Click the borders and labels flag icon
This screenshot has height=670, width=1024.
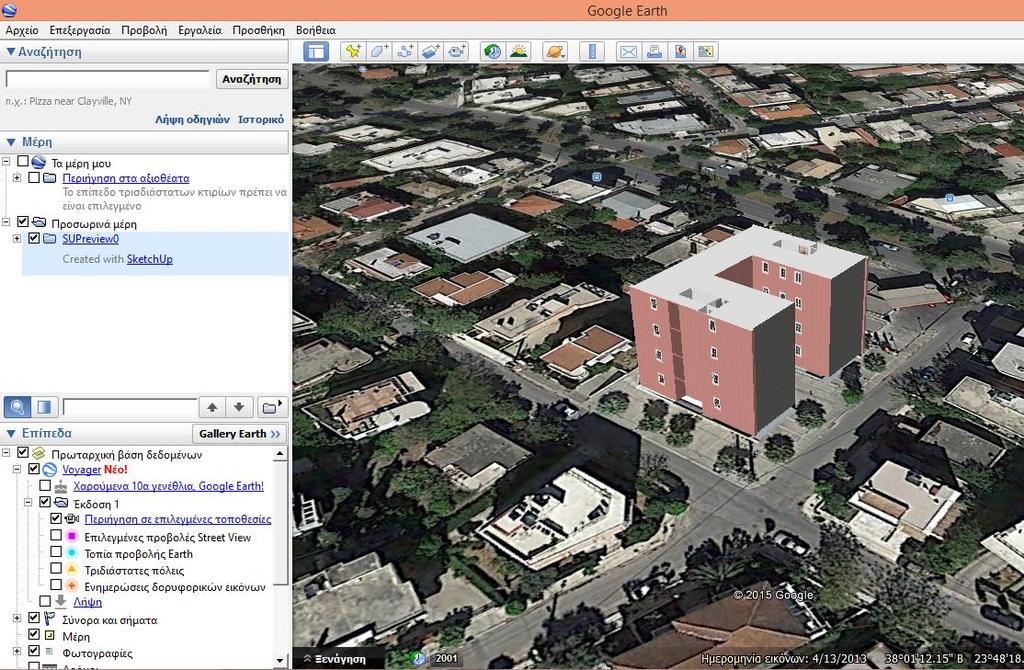(x=50, y=619)
